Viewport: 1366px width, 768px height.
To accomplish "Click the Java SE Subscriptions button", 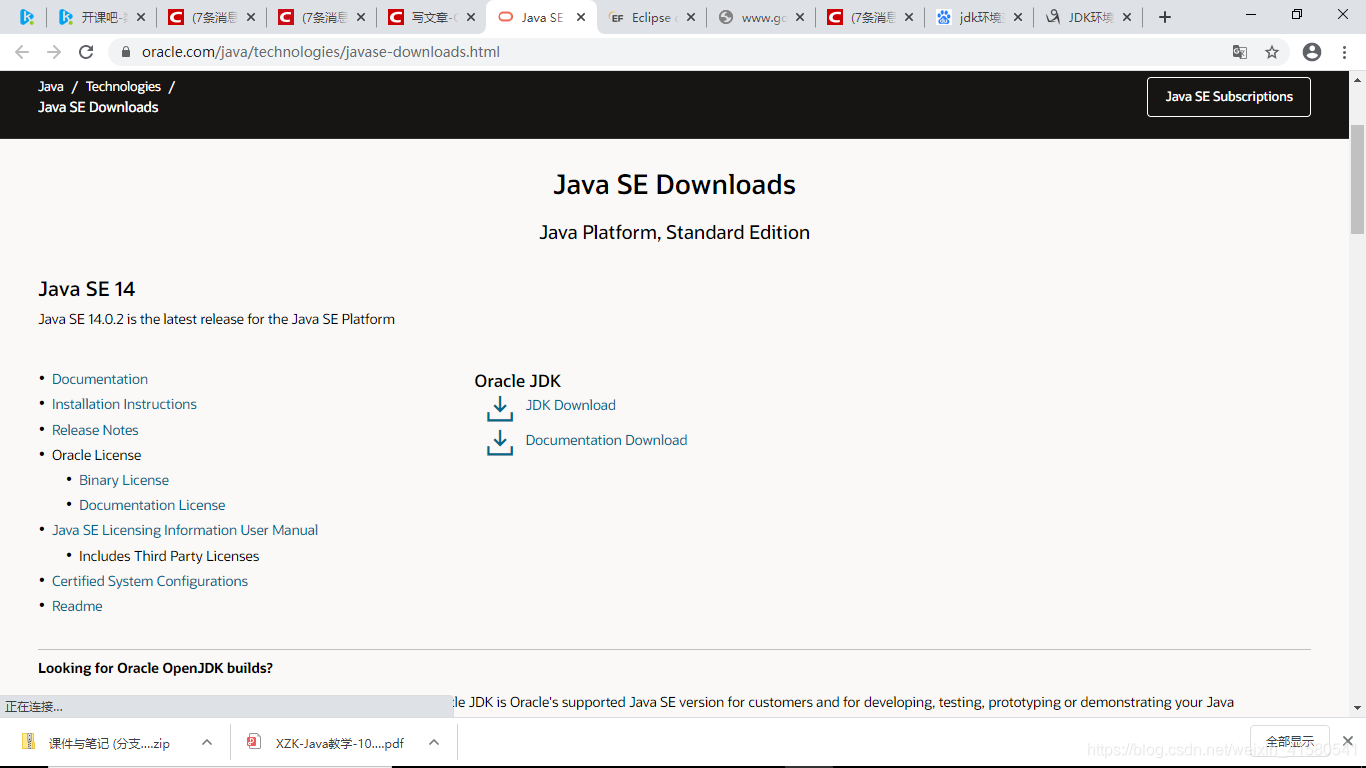I will point(1229,97).
